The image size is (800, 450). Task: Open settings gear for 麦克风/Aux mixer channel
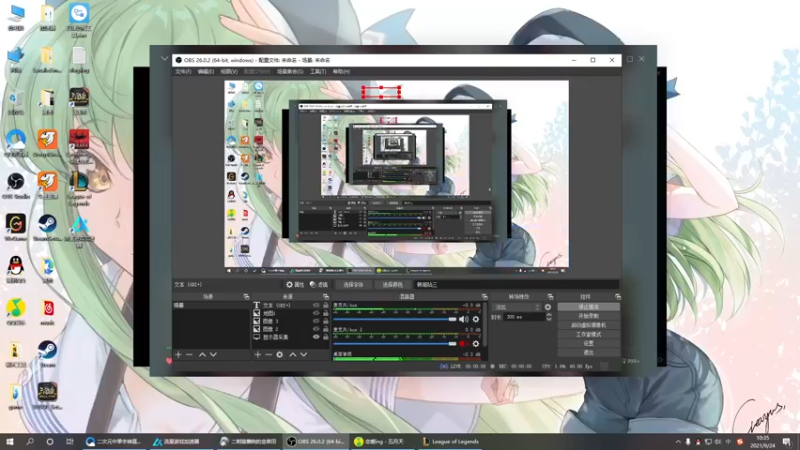(476, 319)
